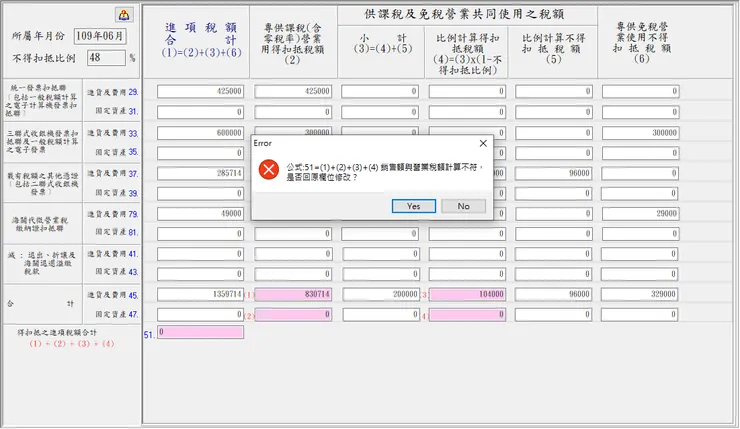This screenshot has height=429, width=740.
Task: Click row 35 column (6) input field
Action: [640, 153]
